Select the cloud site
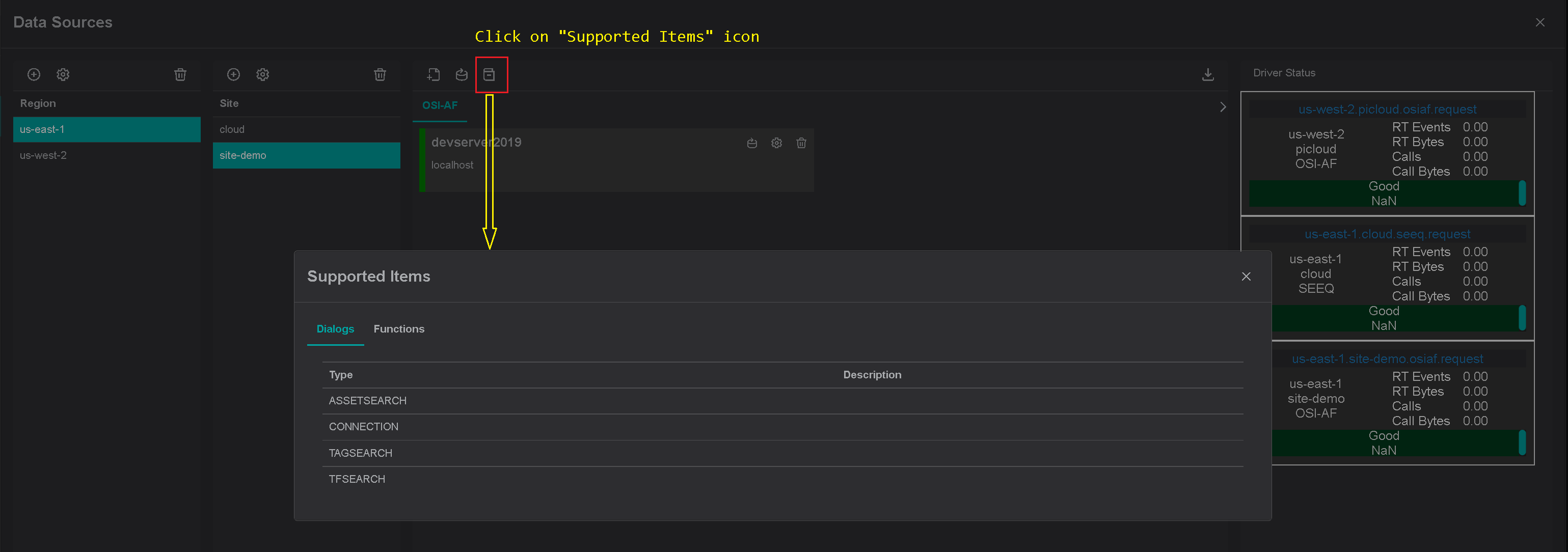Image resolution: width=1568 pixels, height=552 pixels. [x=307, y=130]
